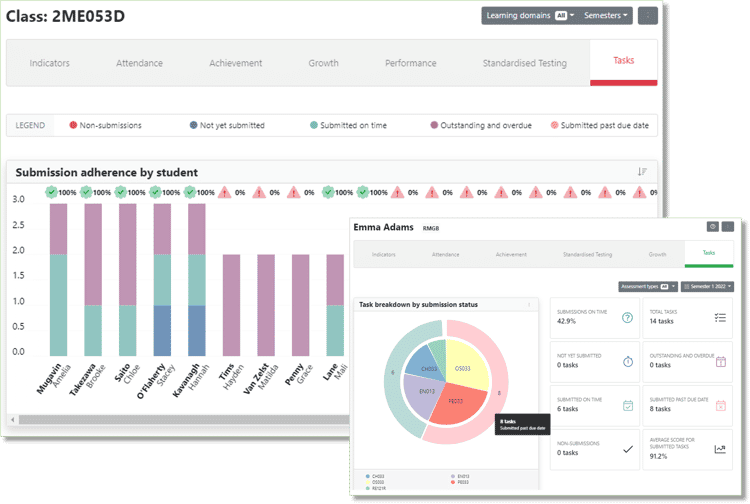
Task: Open the Semester 1 2022 dropdown
Action: pos(707,286)
